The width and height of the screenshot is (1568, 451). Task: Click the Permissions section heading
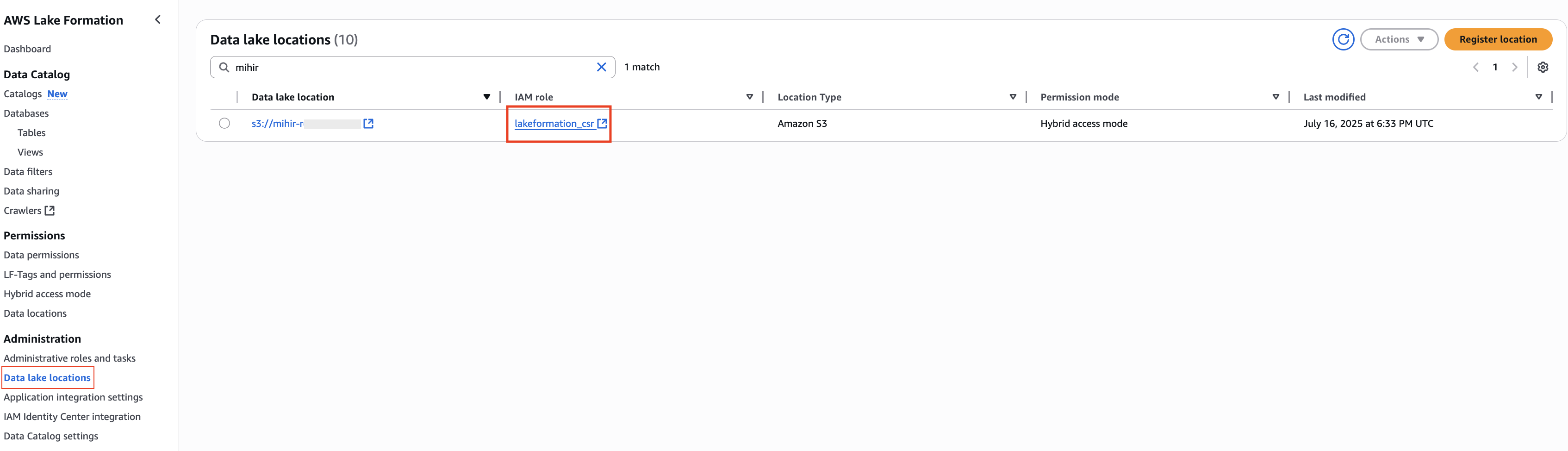[34, 236]
